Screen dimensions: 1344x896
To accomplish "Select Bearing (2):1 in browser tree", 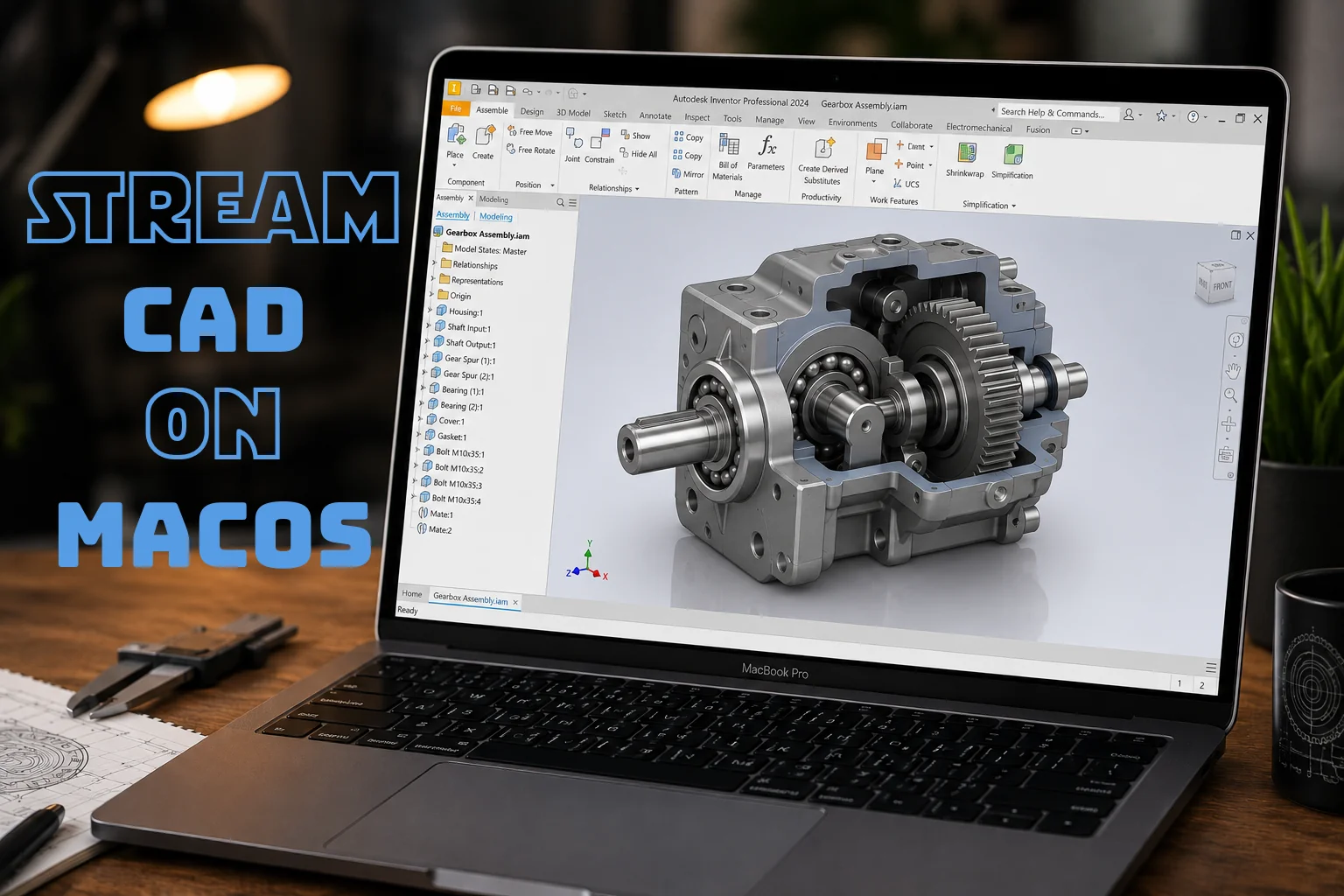I will coord(455,405).
